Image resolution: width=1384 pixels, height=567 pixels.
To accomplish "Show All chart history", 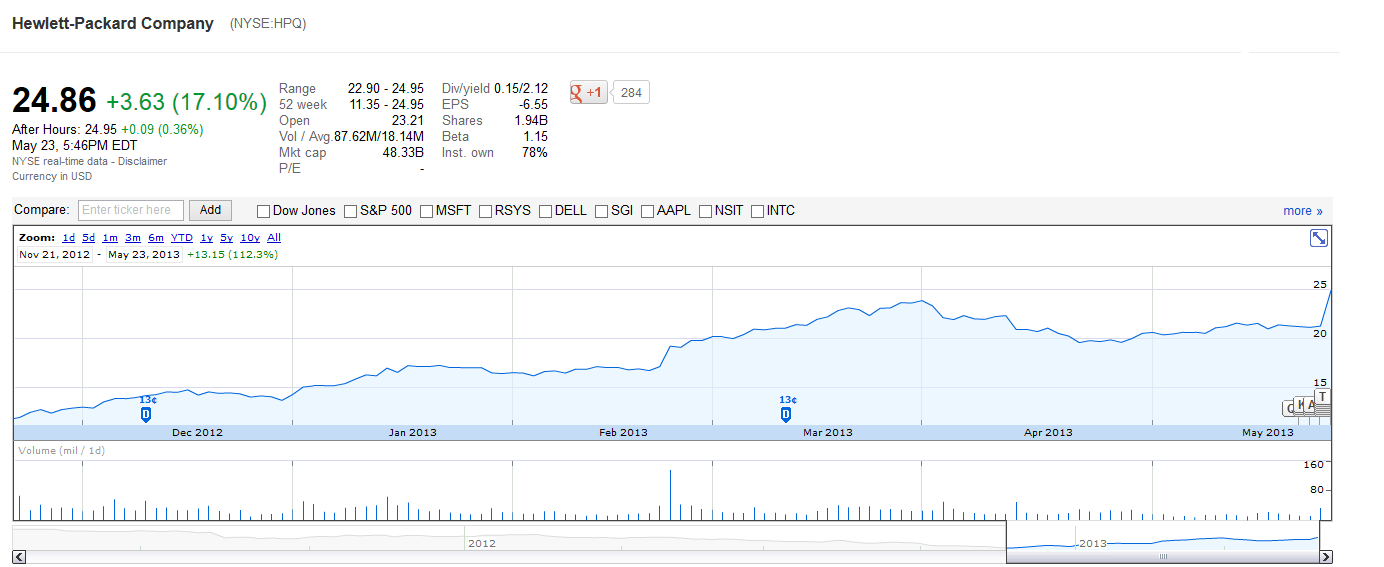I will click(x=274, y=238).
